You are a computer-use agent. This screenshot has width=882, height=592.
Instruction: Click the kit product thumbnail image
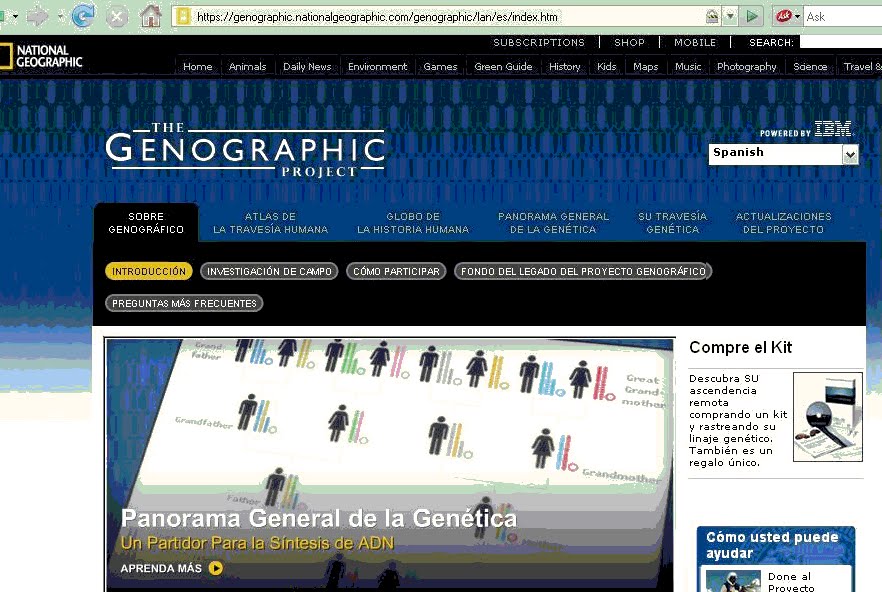827,416
